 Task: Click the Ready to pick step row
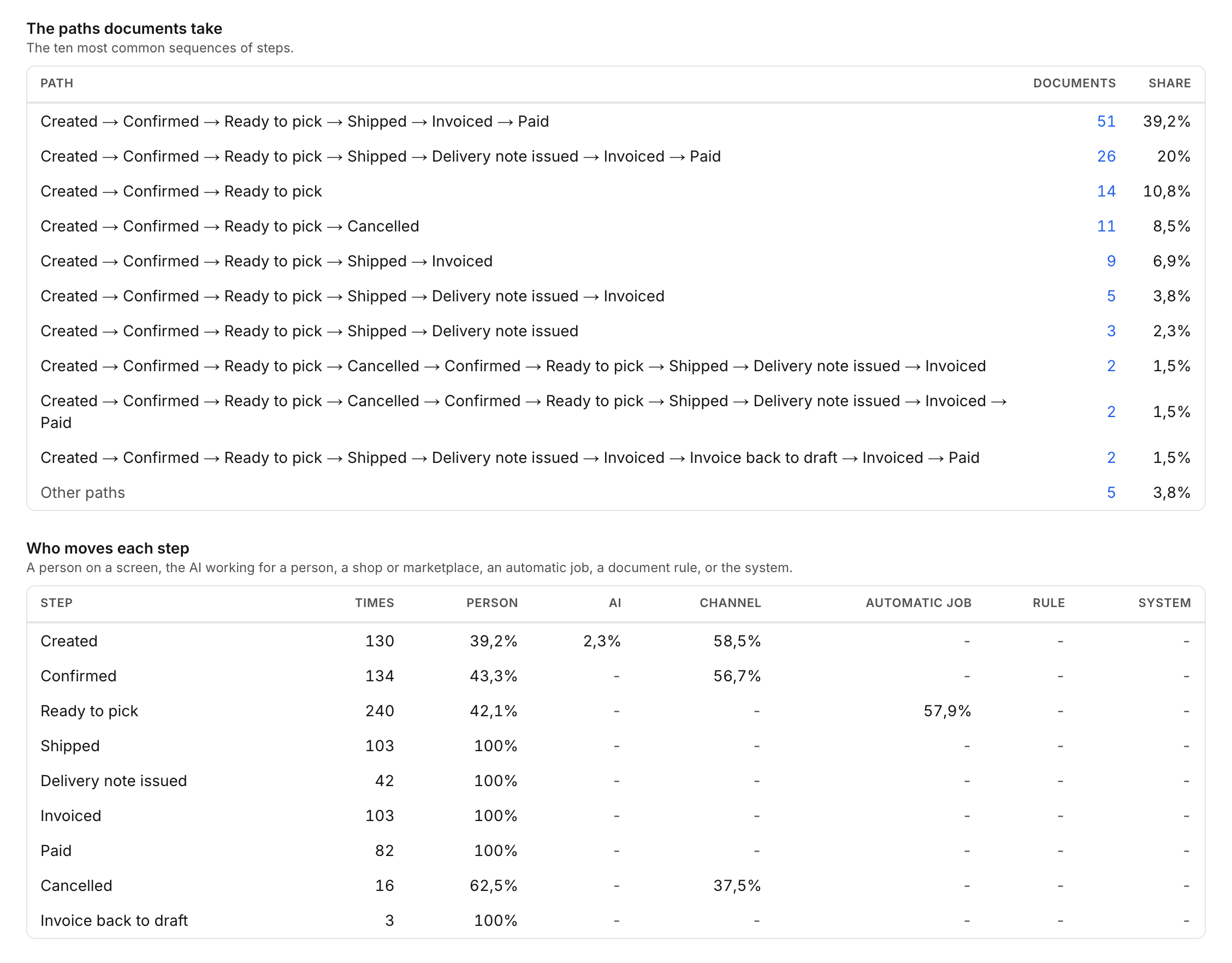pyautogui.click(x=615, y=711)
